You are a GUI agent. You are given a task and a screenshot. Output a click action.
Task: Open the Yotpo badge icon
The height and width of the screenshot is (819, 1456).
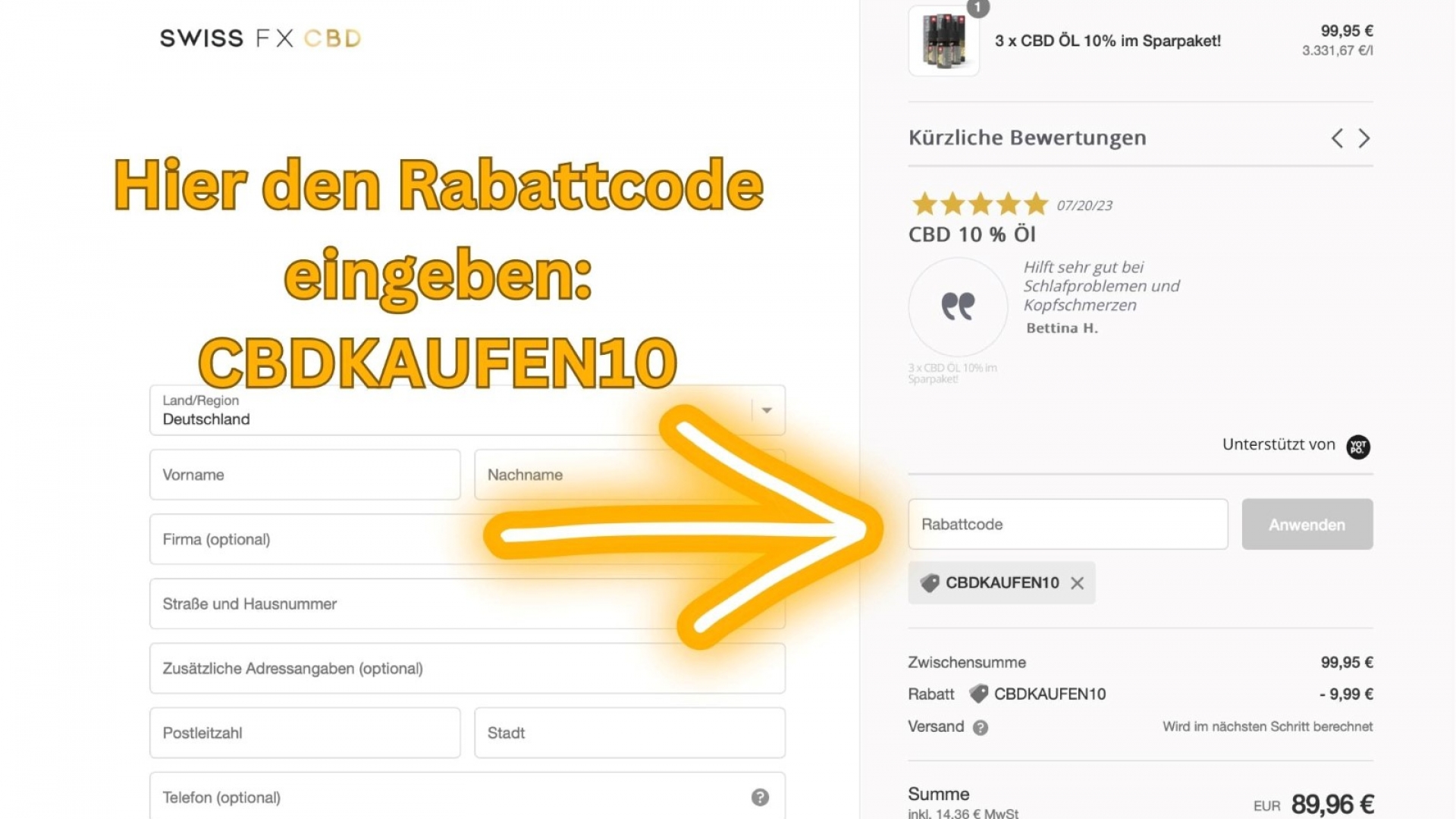[x=1358, y=447]
